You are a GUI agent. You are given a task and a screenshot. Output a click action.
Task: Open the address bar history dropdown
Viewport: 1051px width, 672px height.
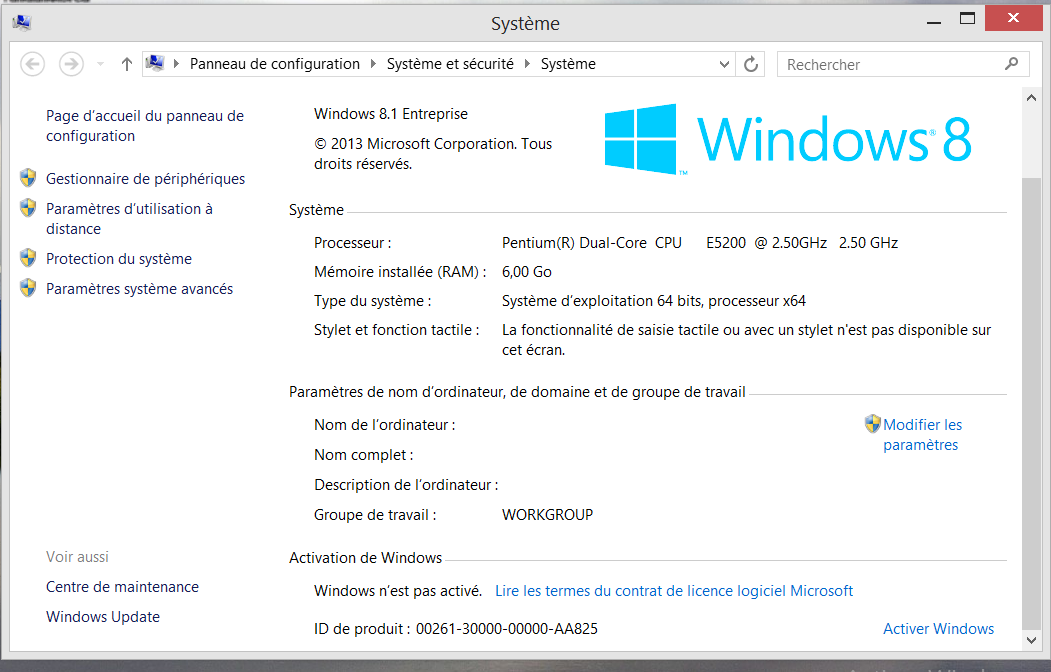tap(724, 64)
